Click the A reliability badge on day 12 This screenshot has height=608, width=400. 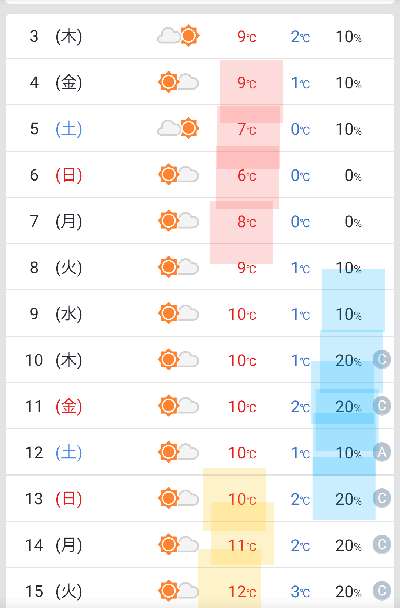[381, 452]
